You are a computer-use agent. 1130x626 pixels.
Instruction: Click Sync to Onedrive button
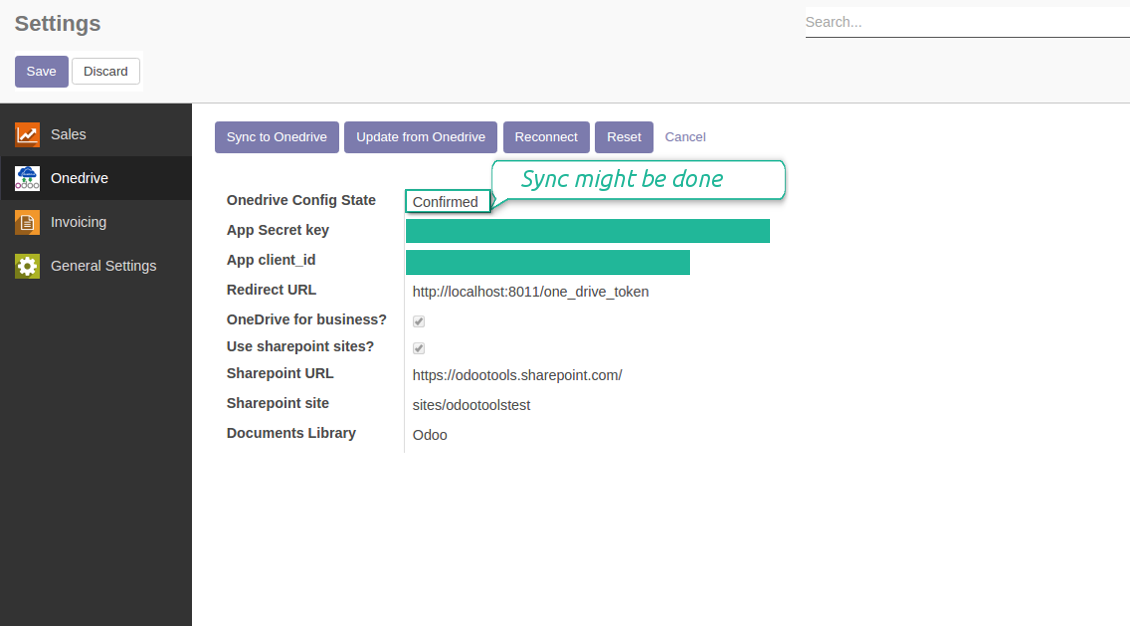click(x=277, y=137)
